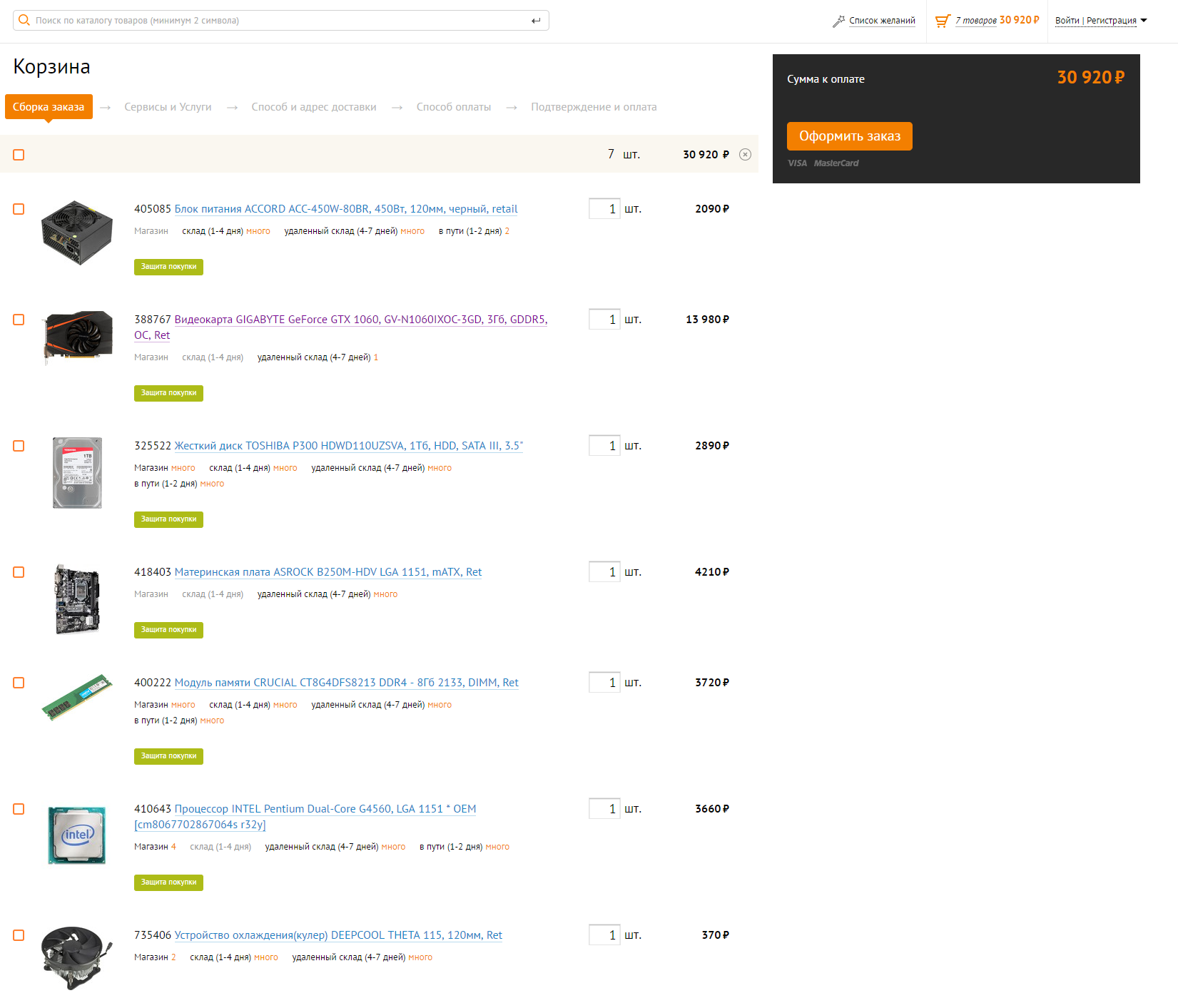Open the Список желаний link
The height and width of the screenshot is (1008, 1178).
(882, 21)
